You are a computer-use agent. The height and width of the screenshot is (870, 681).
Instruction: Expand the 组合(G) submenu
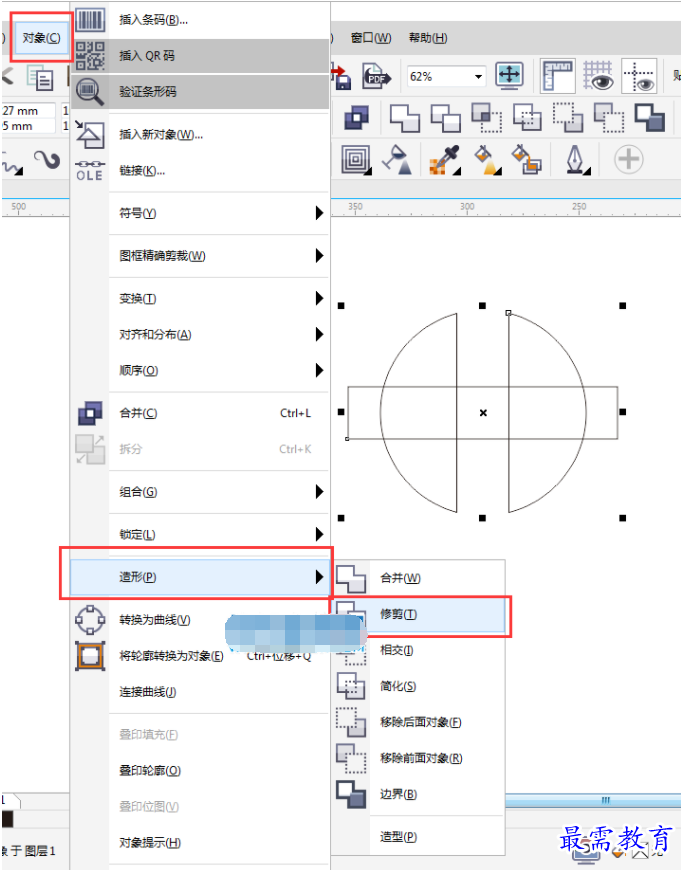(200, 492)
